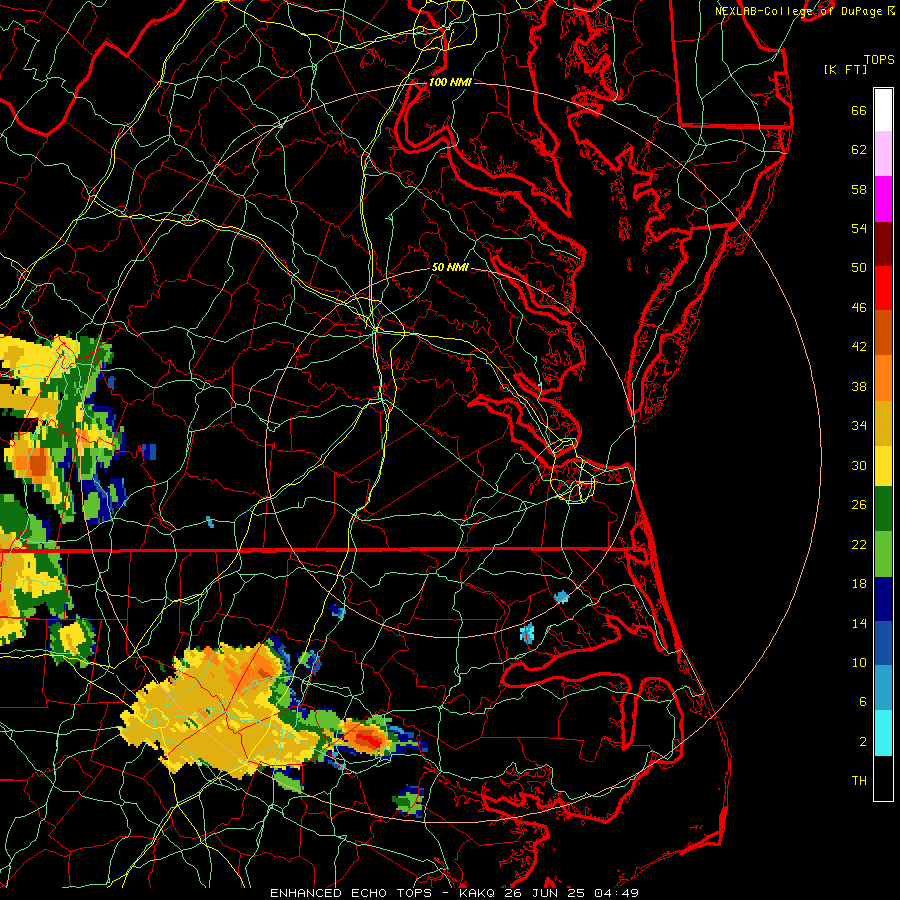
Task: Click the legend value 26
Action: [x=859, y=505]
